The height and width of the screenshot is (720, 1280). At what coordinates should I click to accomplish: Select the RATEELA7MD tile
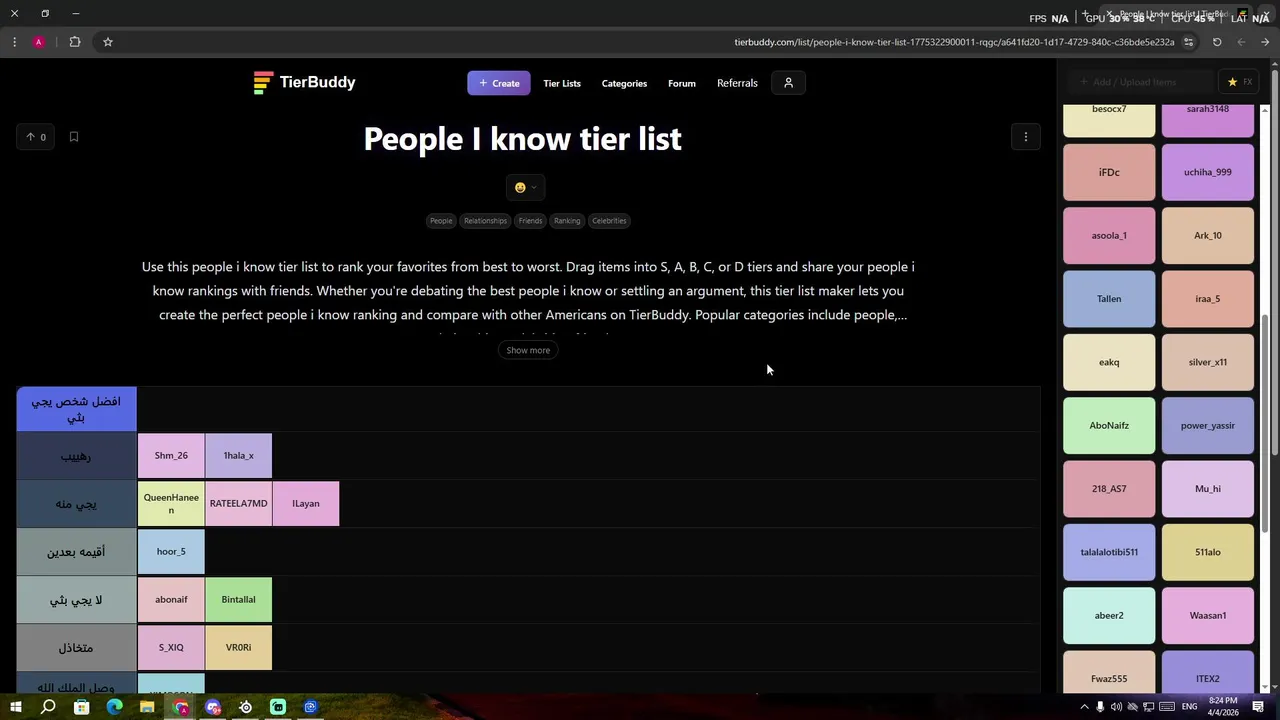coord(238,503)
